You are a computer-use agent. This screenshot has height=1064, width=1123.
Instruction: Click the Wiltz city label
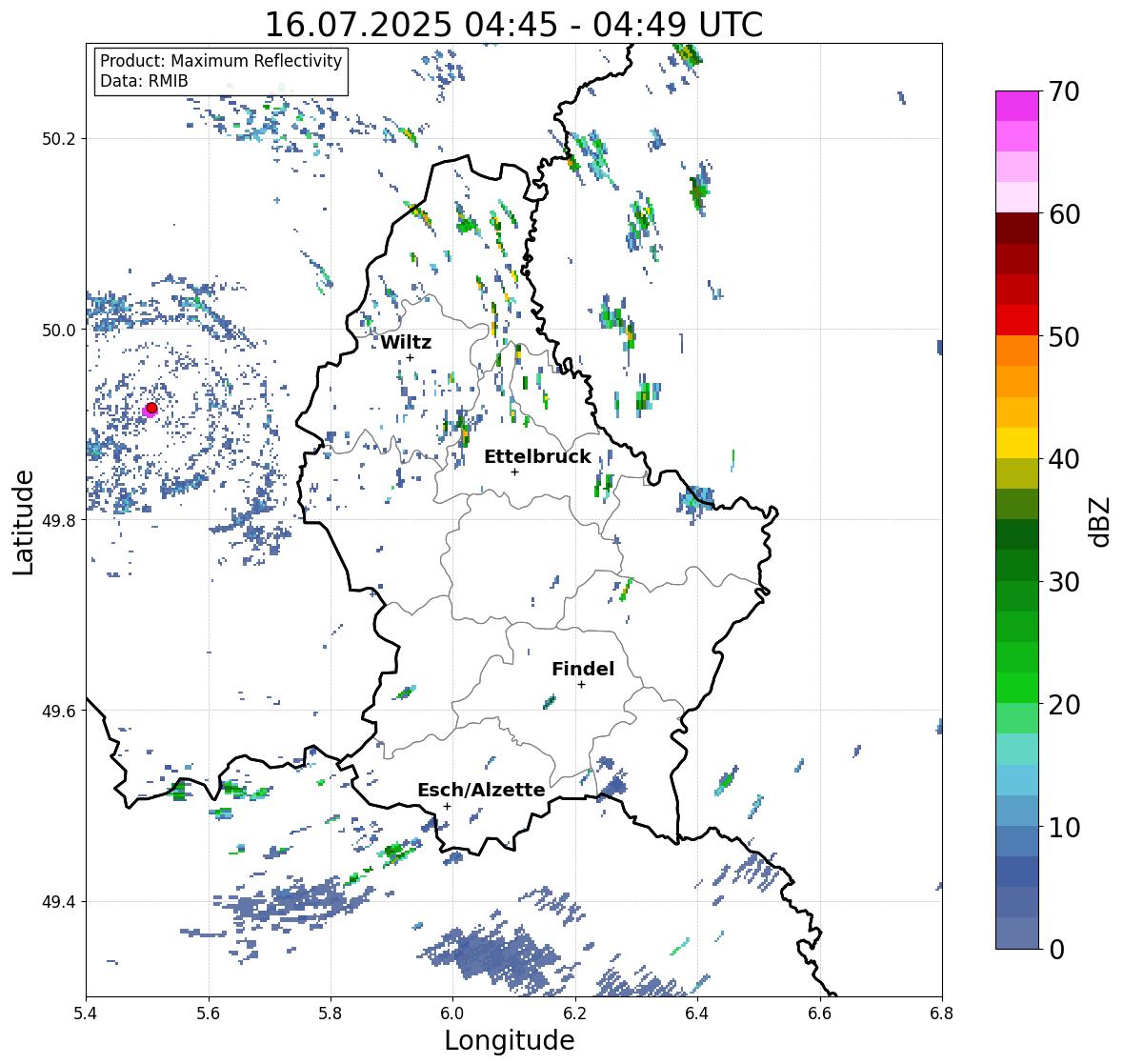[406, 342]
